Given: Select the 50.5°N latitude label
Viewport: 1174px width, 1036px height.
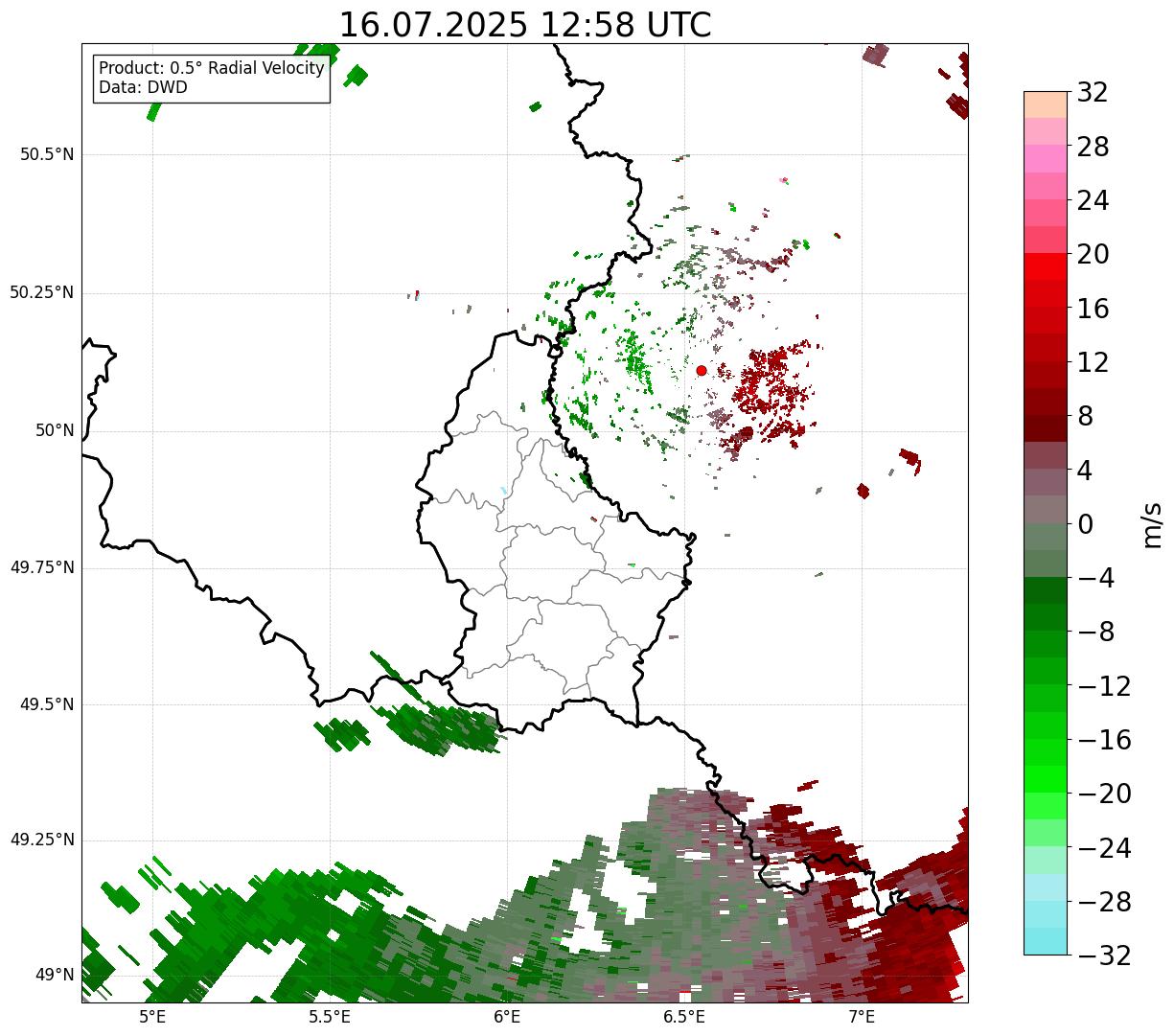Looking at the screenshot, I should pyautogui.click(x=47, y=154).
